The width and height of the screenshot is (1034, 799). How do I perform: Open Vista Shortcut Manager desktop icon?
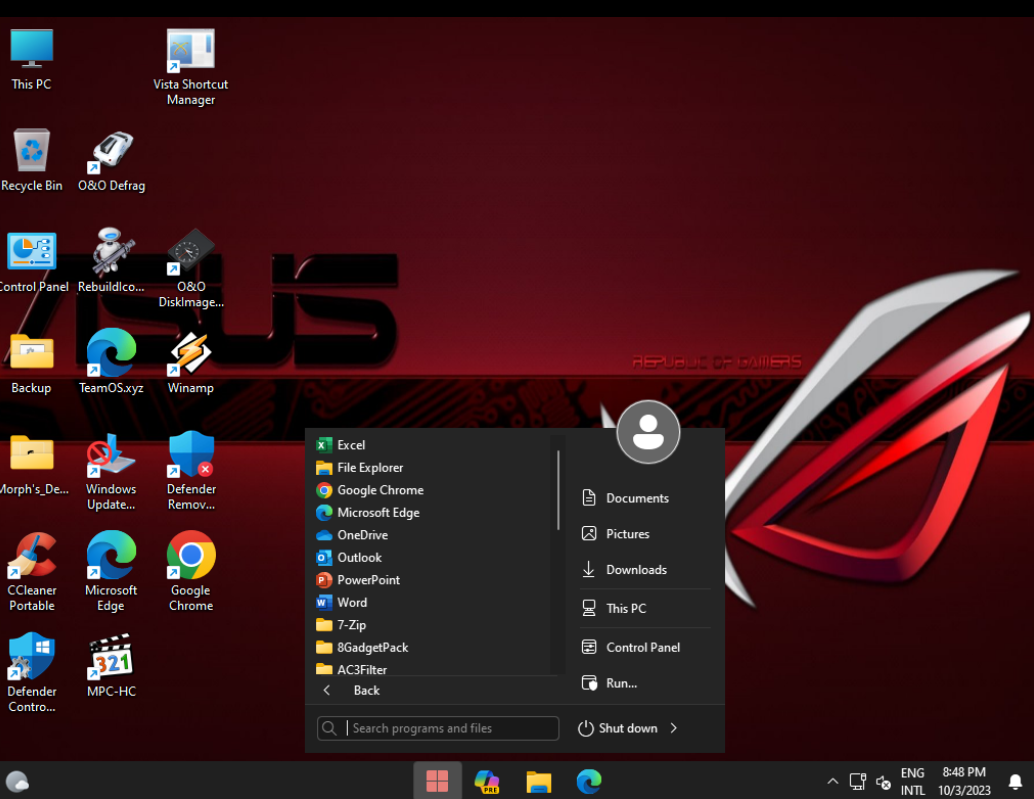click(191, 67)
